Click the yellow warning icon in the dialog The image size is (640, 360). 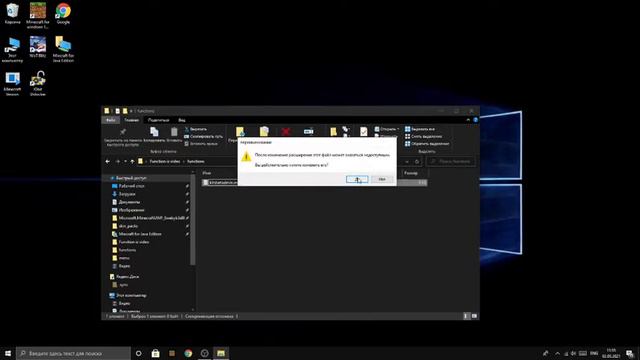(246, 156)
